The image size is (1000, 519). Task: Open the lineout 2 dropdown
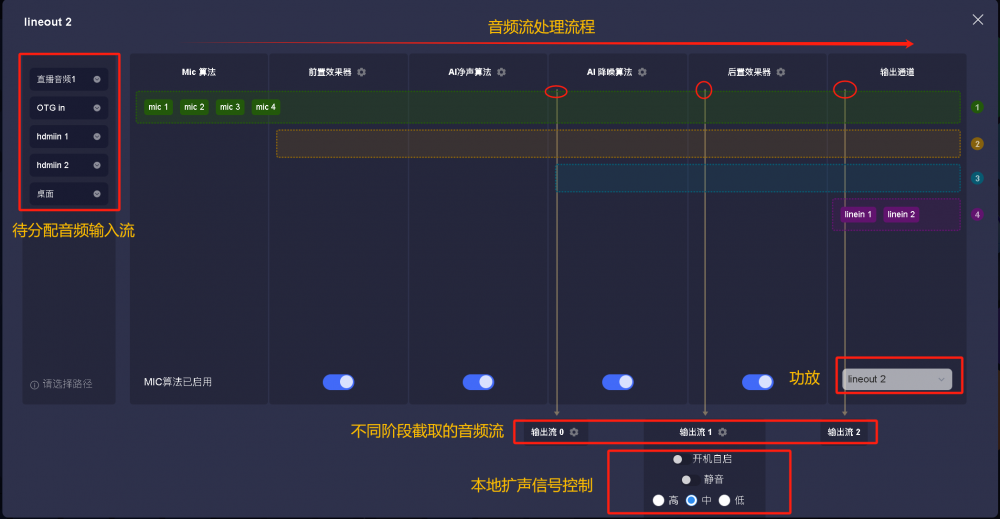[x=896, y=379]
